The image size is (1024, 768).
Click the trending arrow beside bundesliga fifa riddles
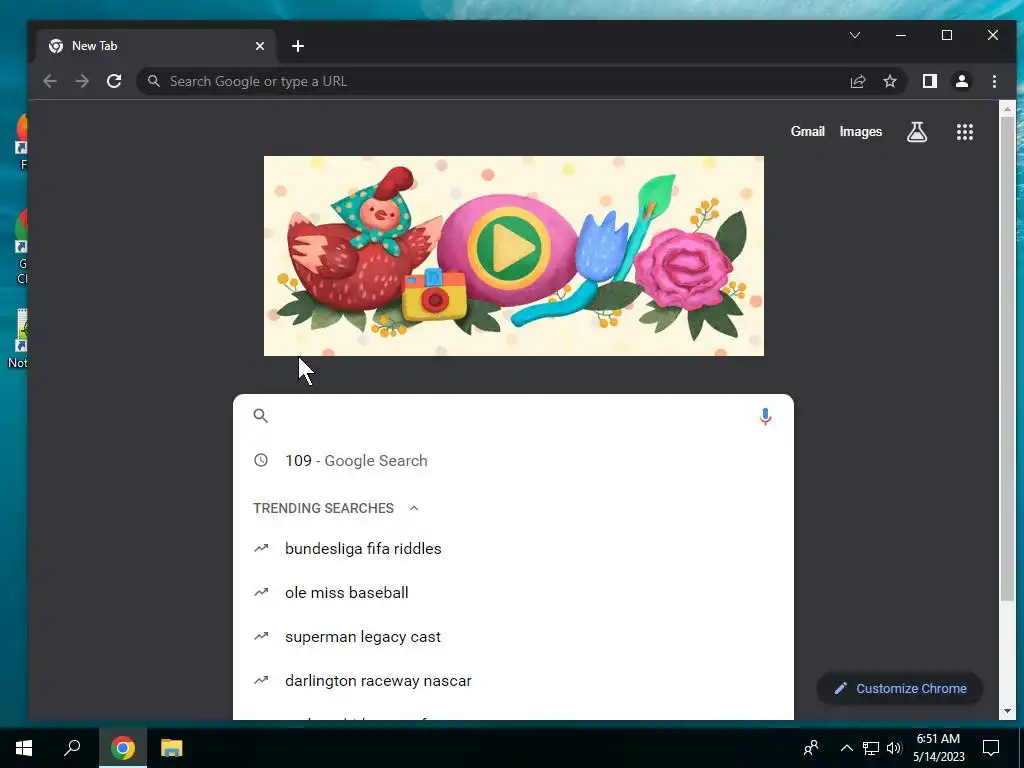point(261,549)
